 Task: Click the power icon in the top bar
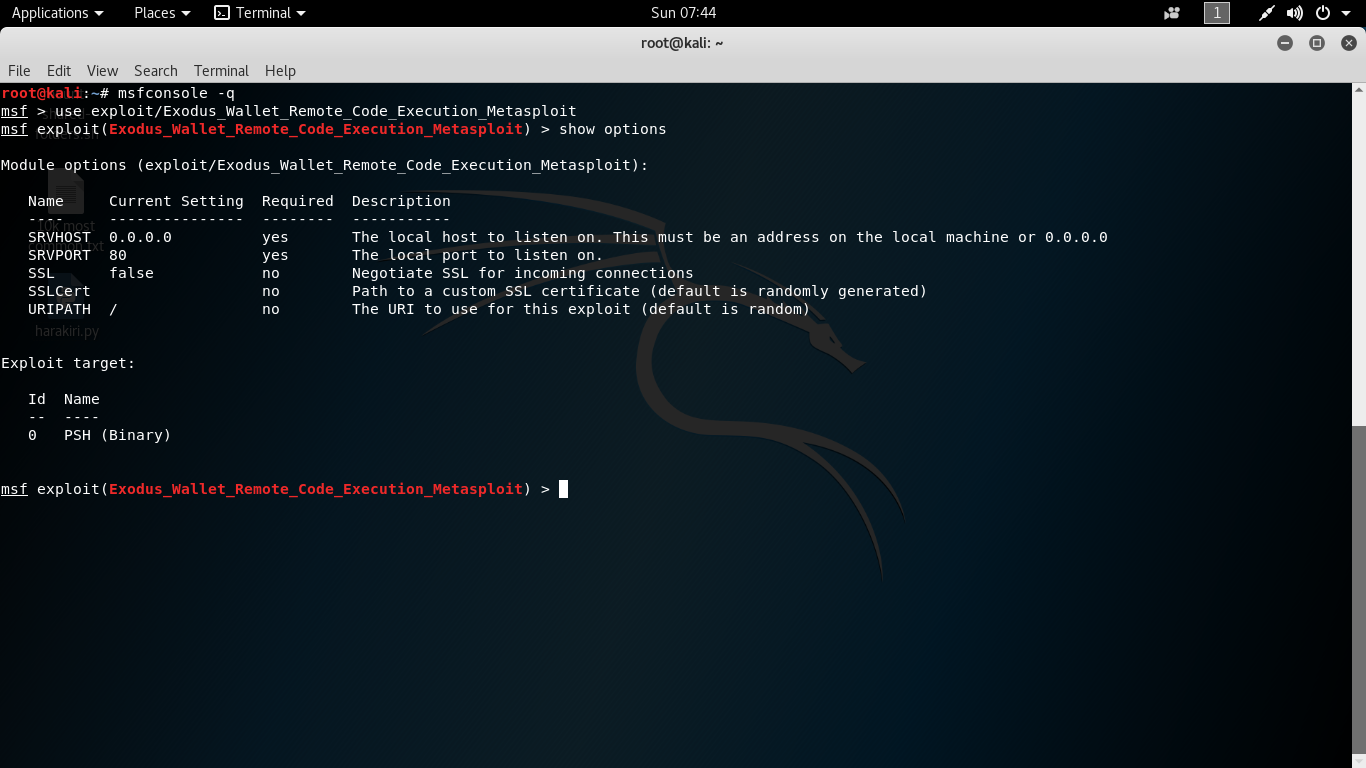(x=1323, y=13)
